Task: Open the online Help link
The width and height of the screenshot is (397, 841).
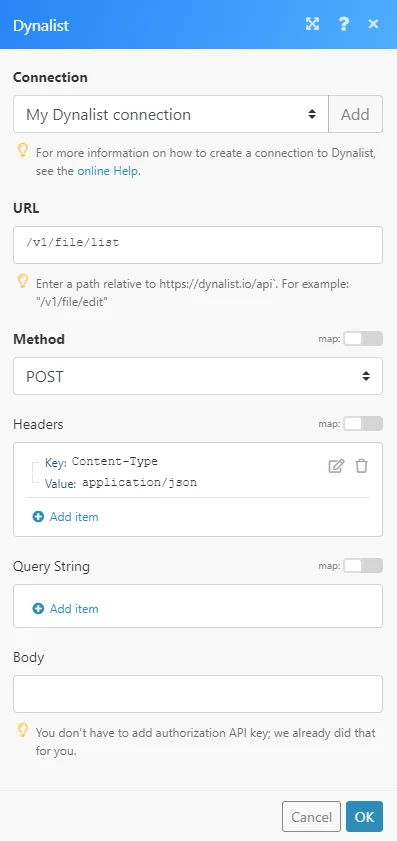Action: (x=109, y=172)
